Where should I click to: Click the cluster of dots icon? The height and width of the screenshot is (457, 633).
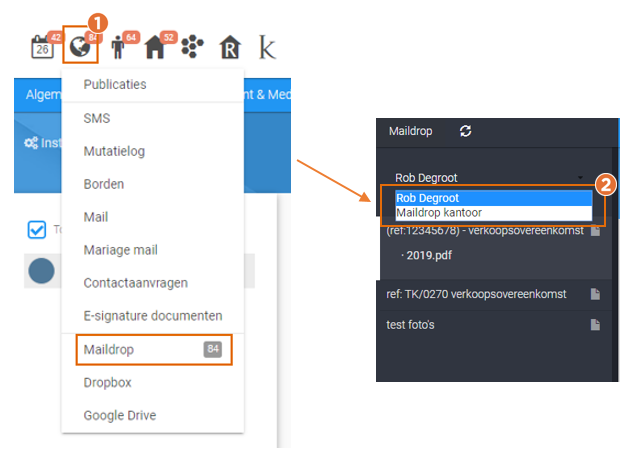(192, 46)
